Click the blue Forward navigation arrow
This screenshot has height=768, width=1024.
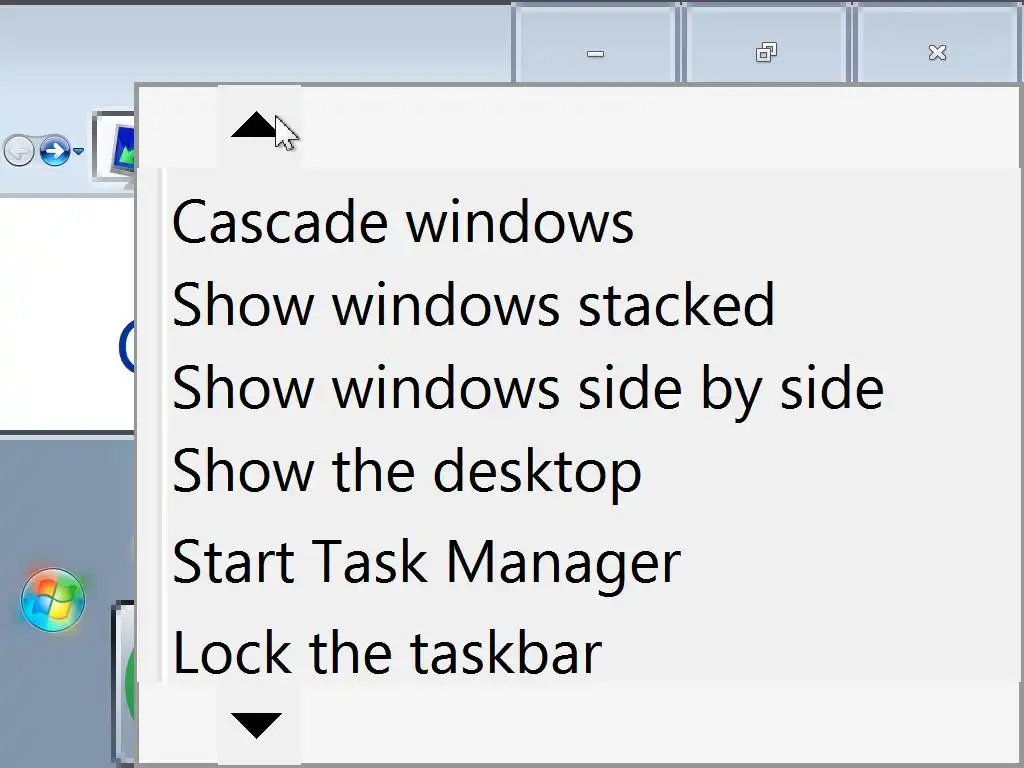click(54, 152)
